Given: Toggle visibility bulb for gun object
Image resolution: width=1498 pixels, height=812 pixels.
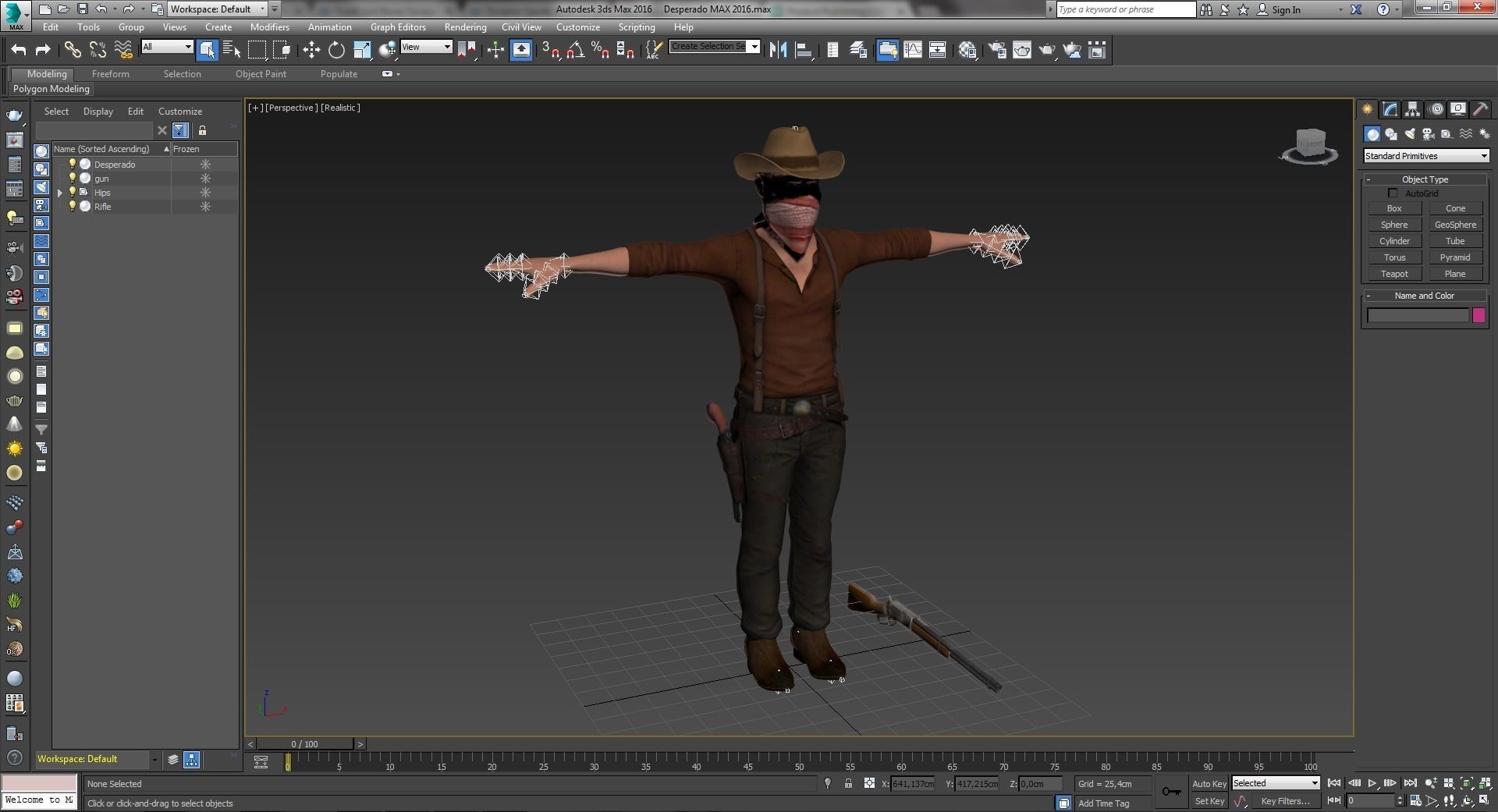Looking at the screenshot, I should [x=73, y=178].
